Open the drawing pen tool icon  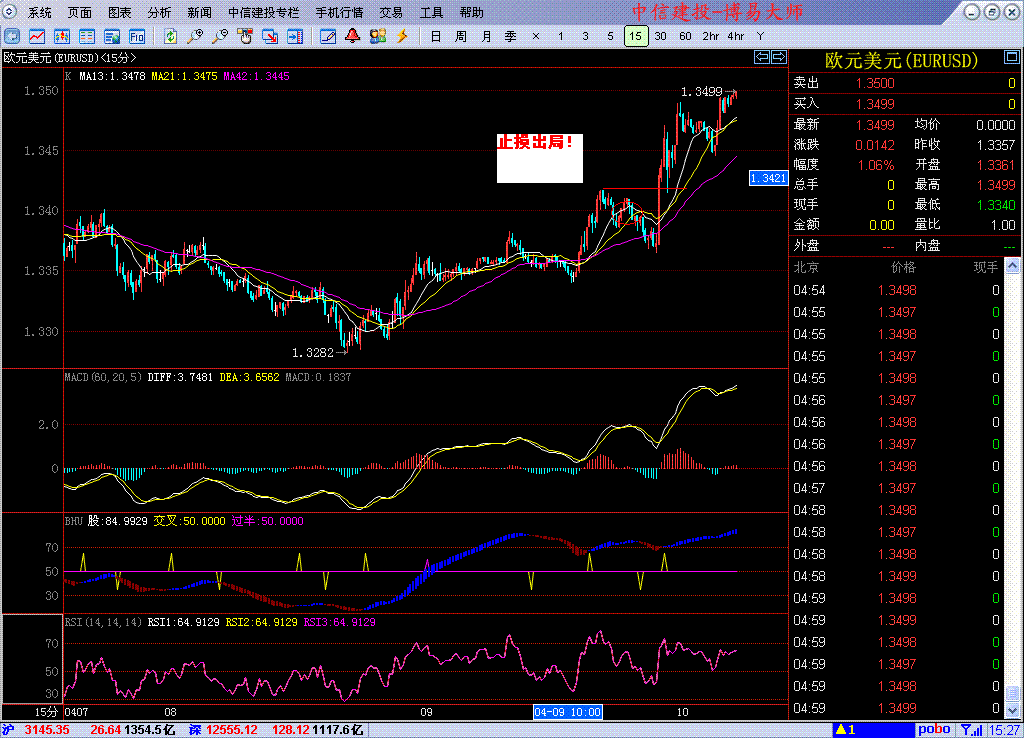point(328,37)
